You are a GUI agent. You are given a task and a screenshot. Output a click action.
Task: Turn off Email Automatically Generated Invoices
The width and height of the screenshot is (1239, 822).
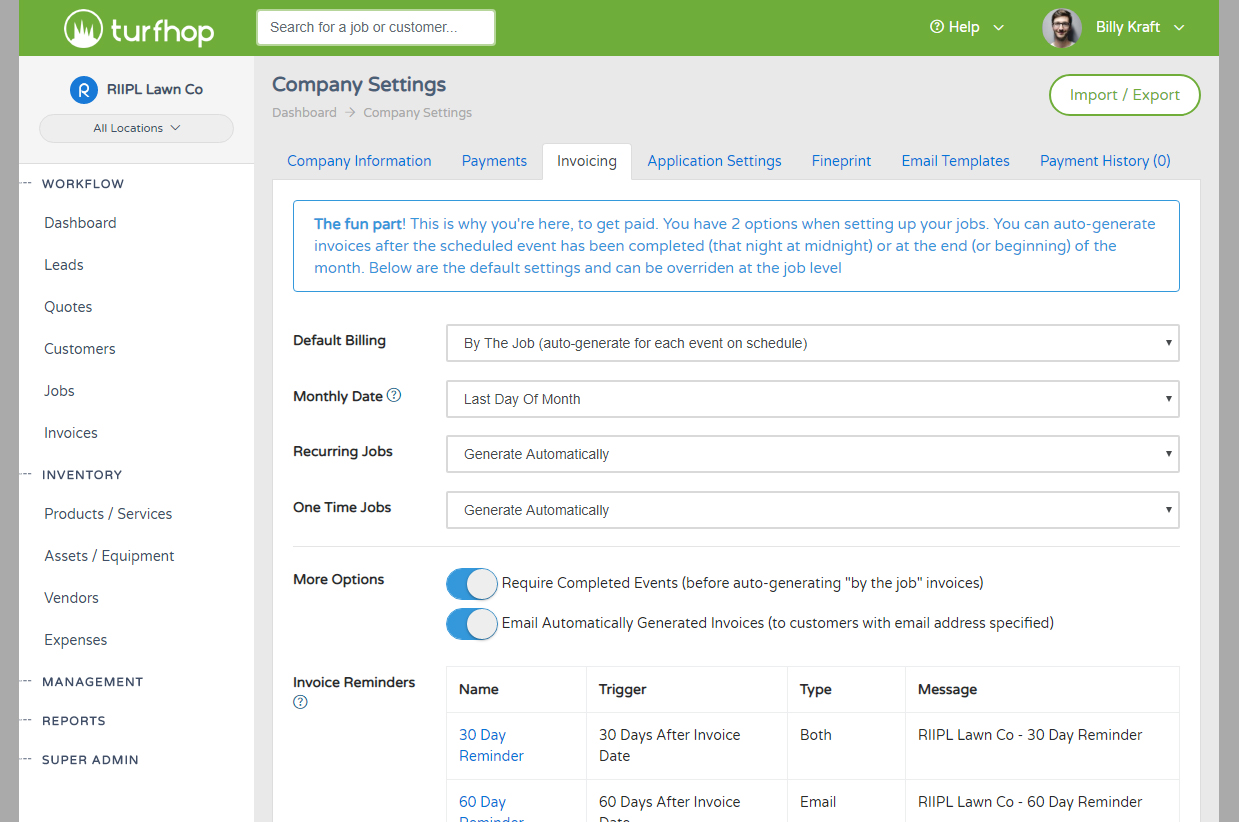tap(471, 624)
